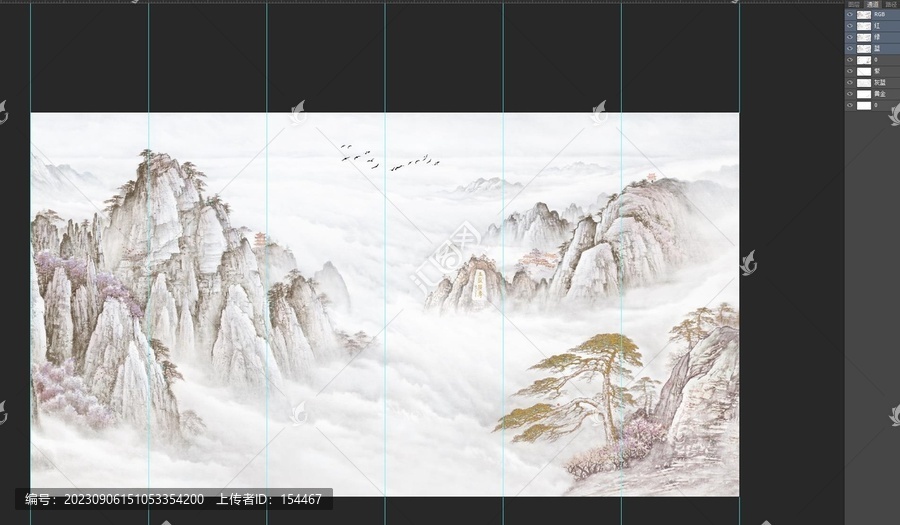Hide the RGB composite channel eye
The width and height of the screenshot is (900, 525).
pyautogui.click(x=849, y=14)
